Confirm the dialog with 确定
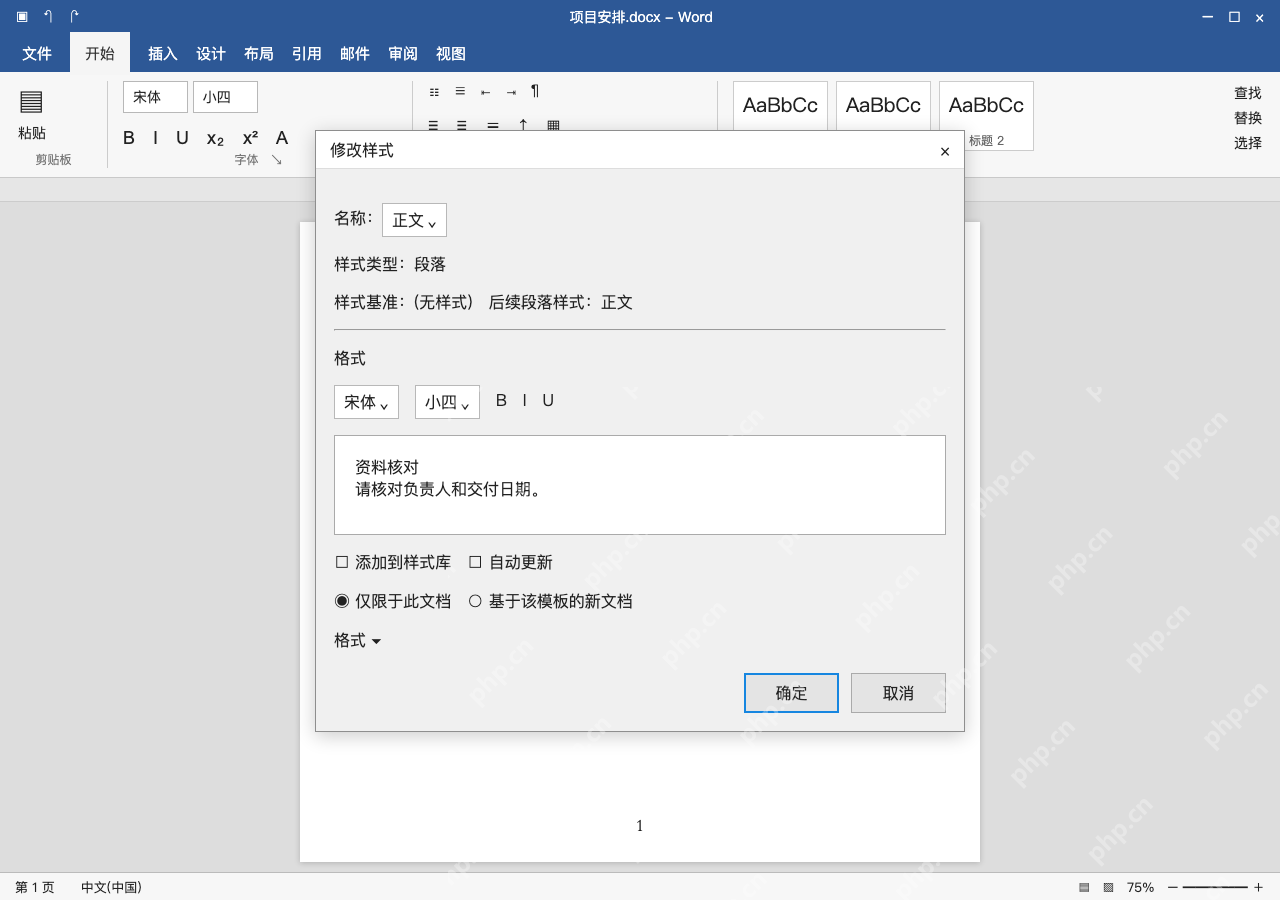The height and width of the screenshot is (900, 1280). [791, 693]
